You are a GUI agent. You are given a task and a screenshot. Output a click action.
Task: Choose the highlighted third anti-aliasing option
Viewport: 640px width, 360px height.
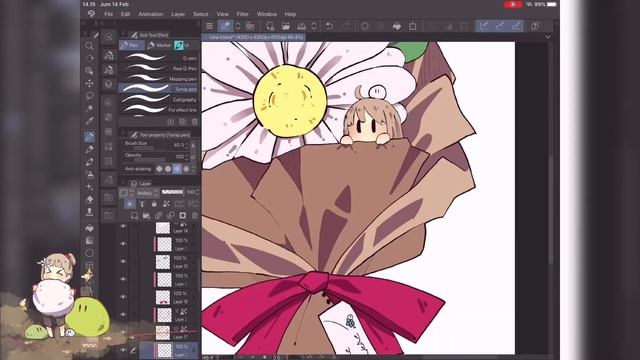point(177,169)
